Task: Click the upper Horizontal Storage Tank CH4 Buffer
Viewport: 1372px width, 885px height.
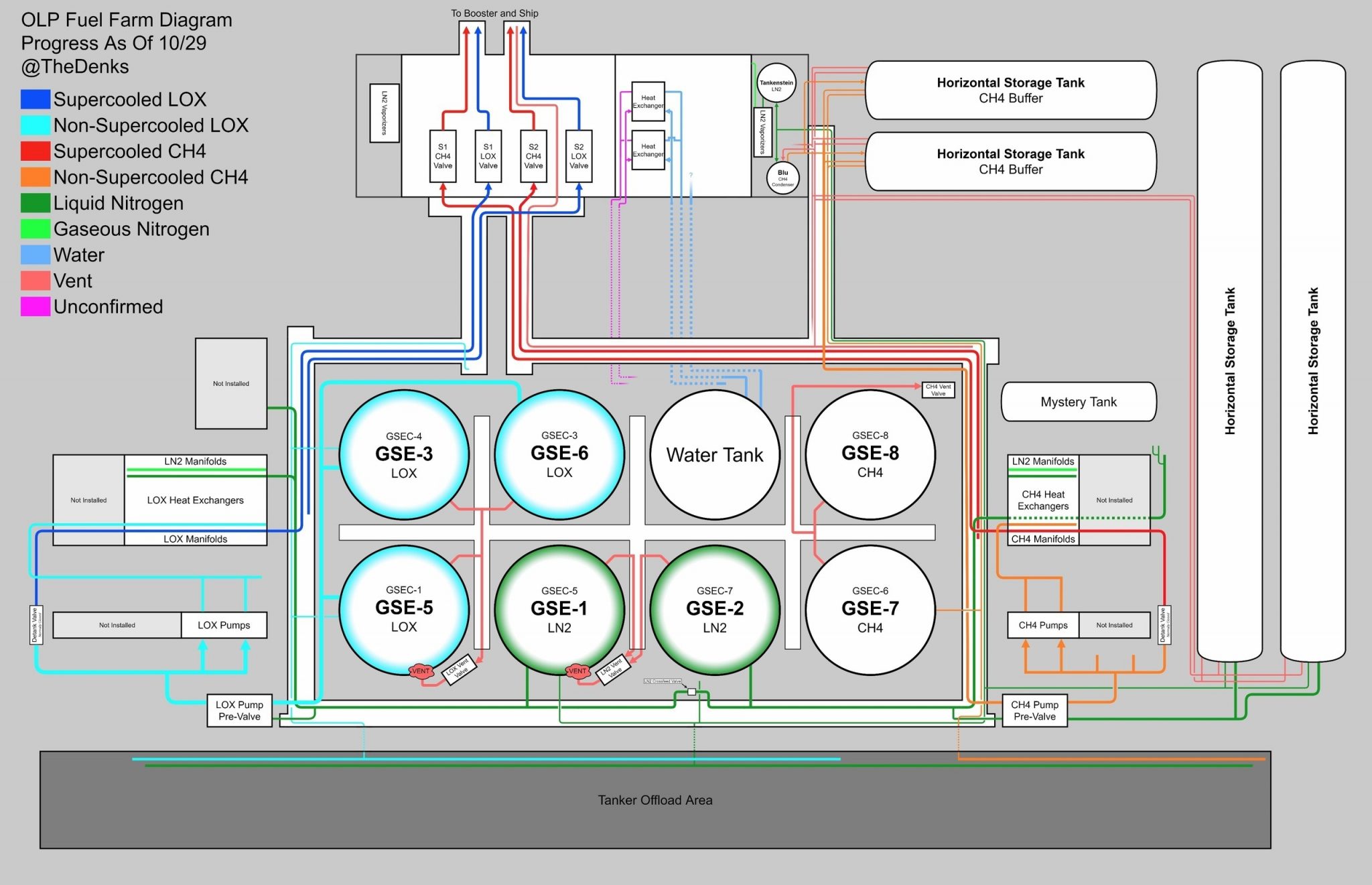Action: click(x=1010, y=90)
